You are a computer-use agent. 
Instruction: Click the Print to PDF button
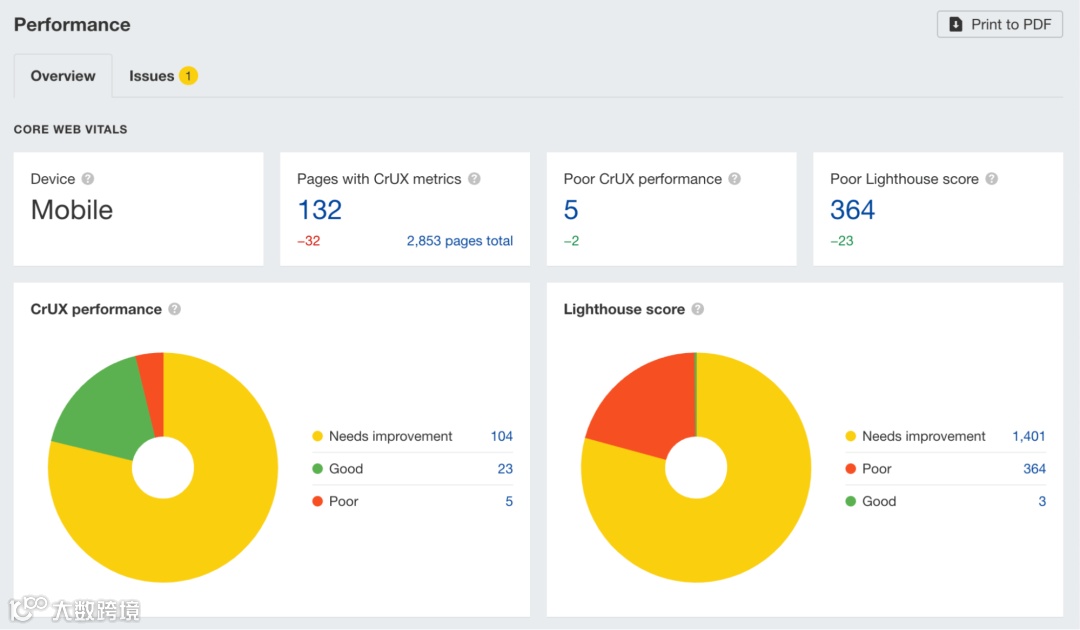pyautogui.click(x=999, y=24)
